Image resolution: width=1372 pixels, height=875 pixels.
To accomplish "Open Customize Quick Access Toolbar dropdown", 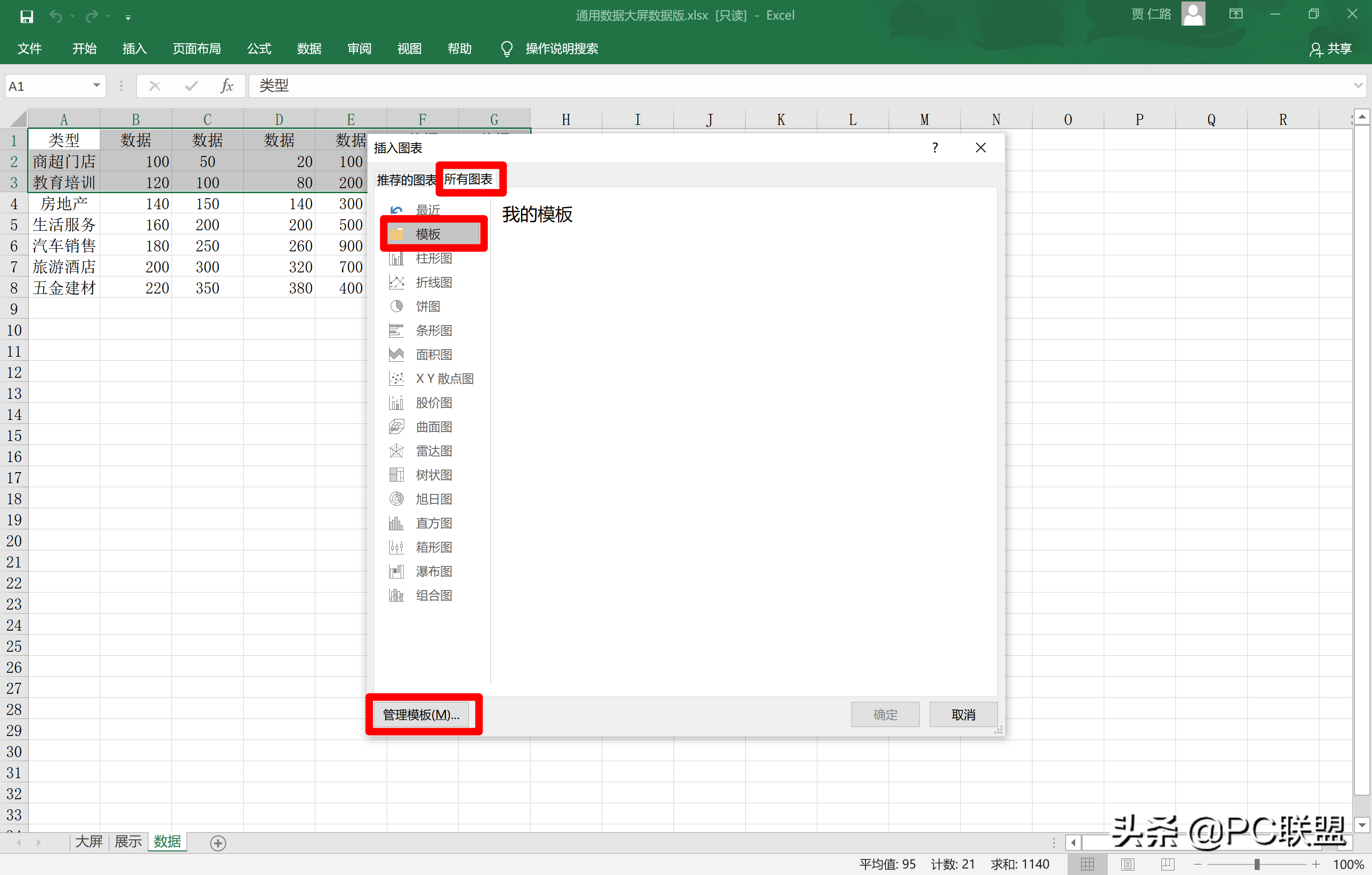I will 128,18.
